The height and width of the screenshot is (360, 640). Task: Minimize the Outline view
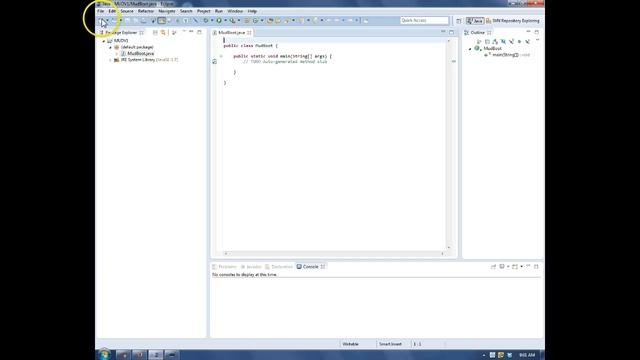528,32
